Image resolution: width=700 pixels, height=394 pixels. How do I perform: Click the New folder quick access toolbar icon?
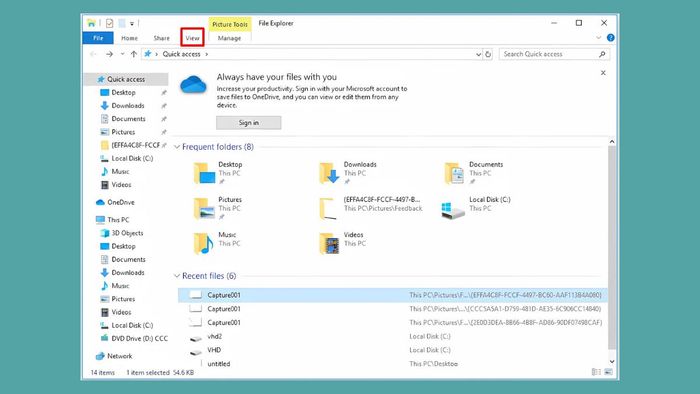point(121,23)
